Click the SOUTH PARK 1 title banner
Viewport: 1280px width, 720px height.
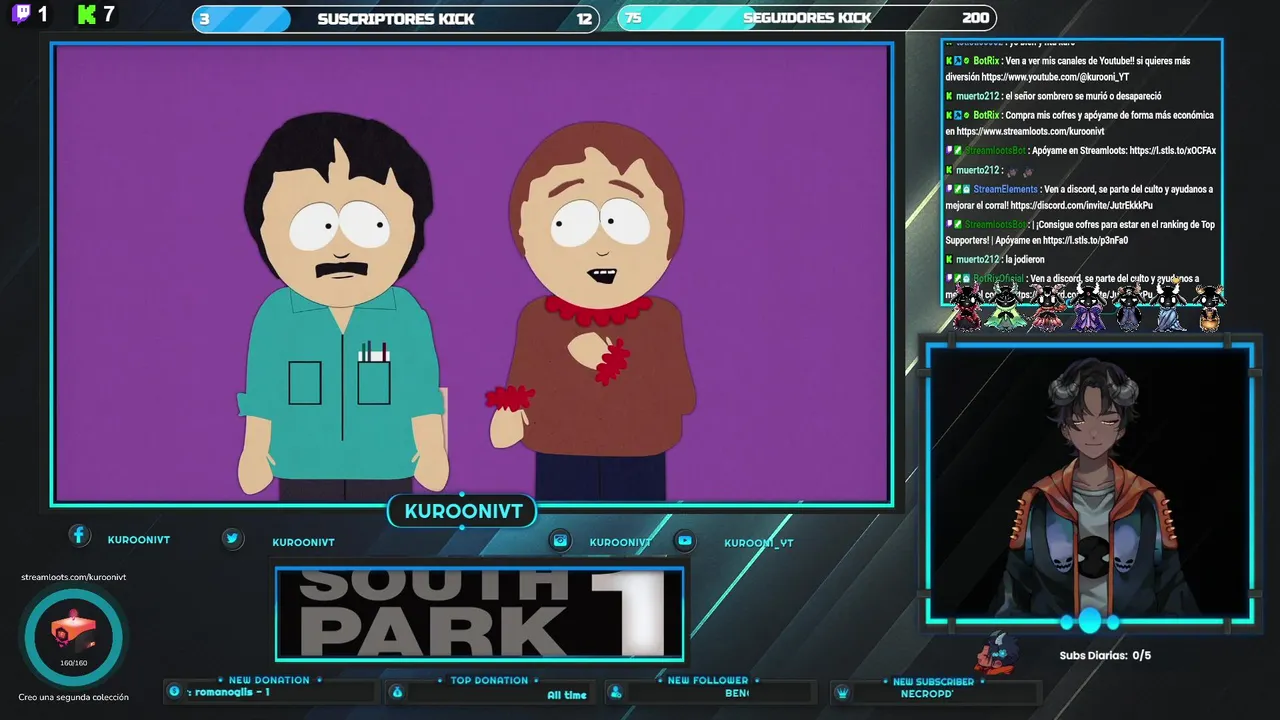pyautogui.click(x=479, y=614)
